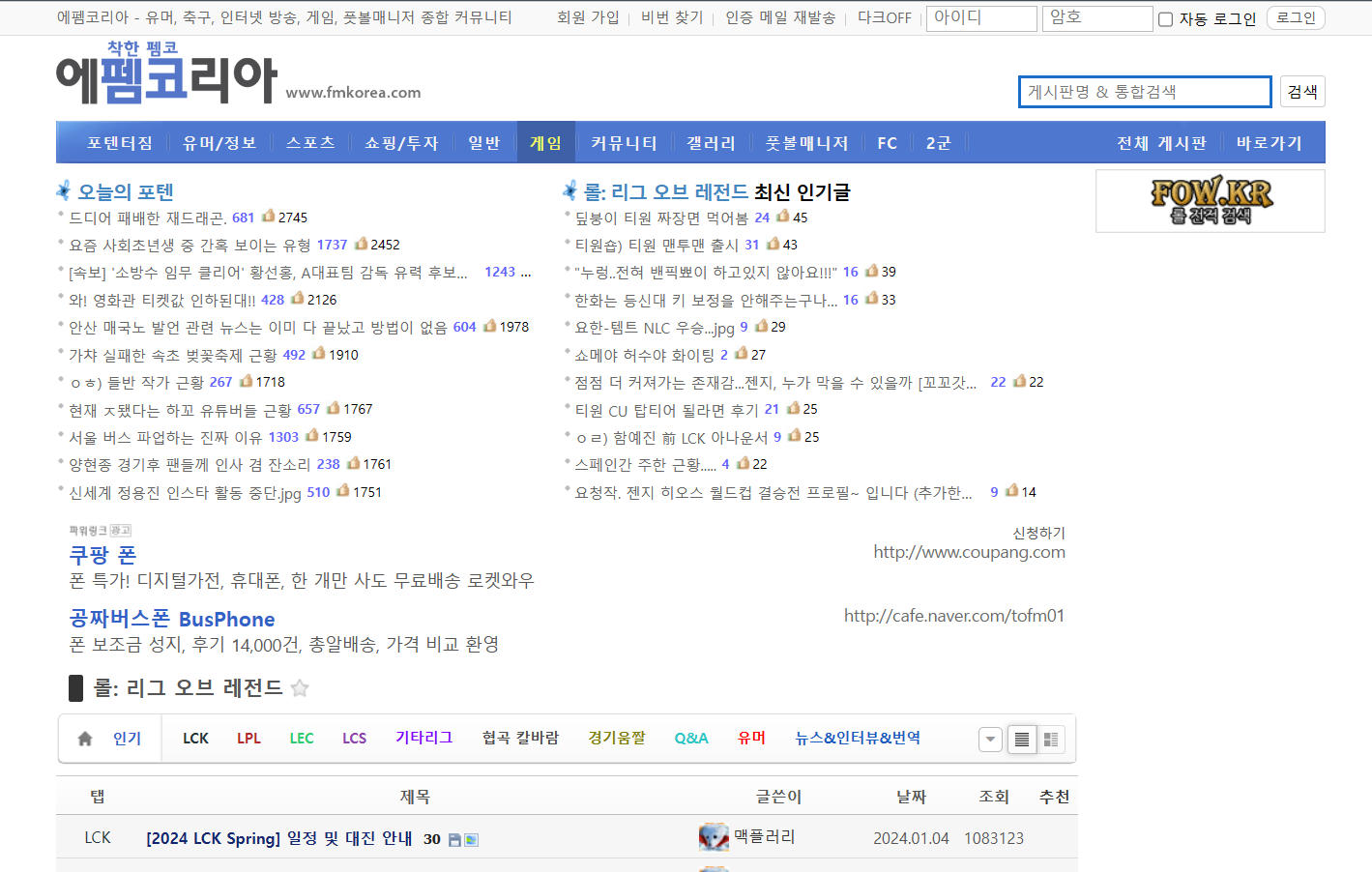Click the 비번 찾기 link

[x=672, y=17]
